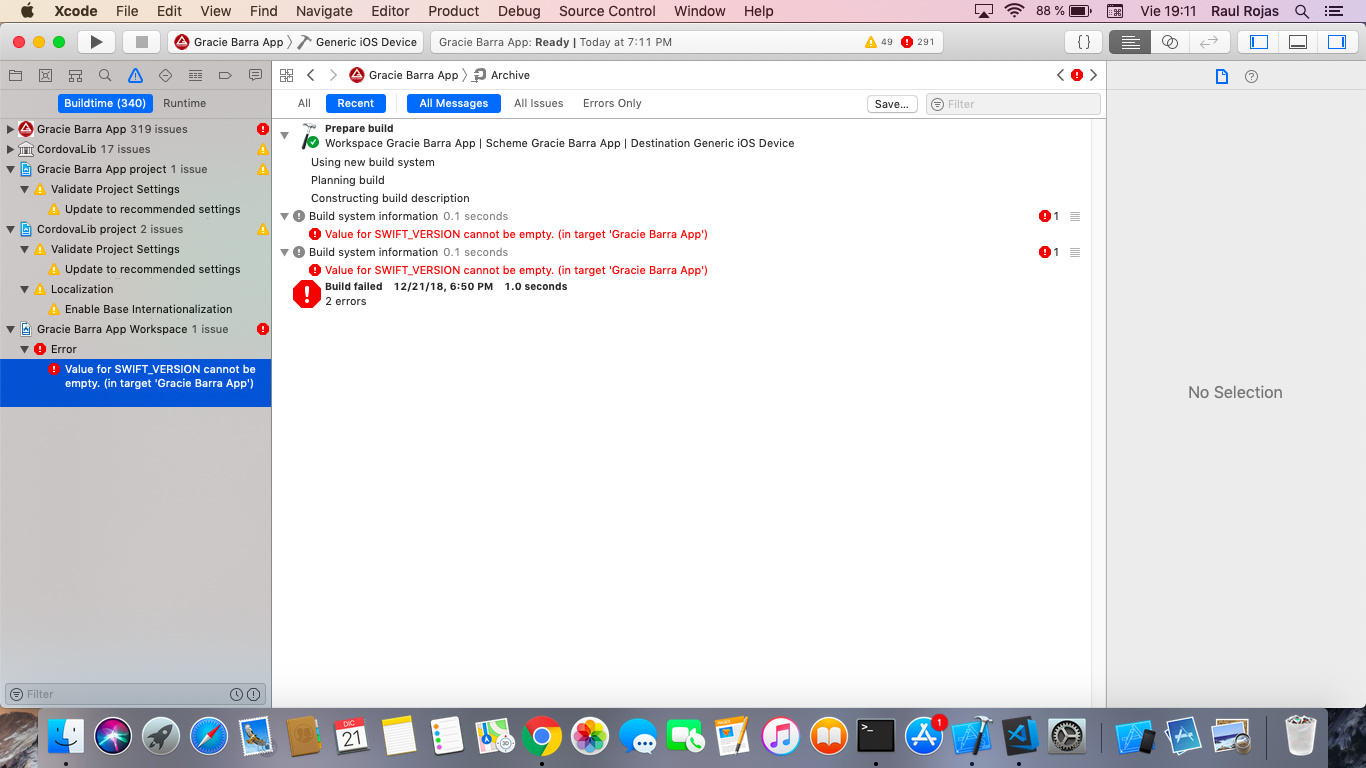Select Enable Base Internationalization warning
Image resolution: width=1366 pixels, height=768 pixels.
(148, 309)
